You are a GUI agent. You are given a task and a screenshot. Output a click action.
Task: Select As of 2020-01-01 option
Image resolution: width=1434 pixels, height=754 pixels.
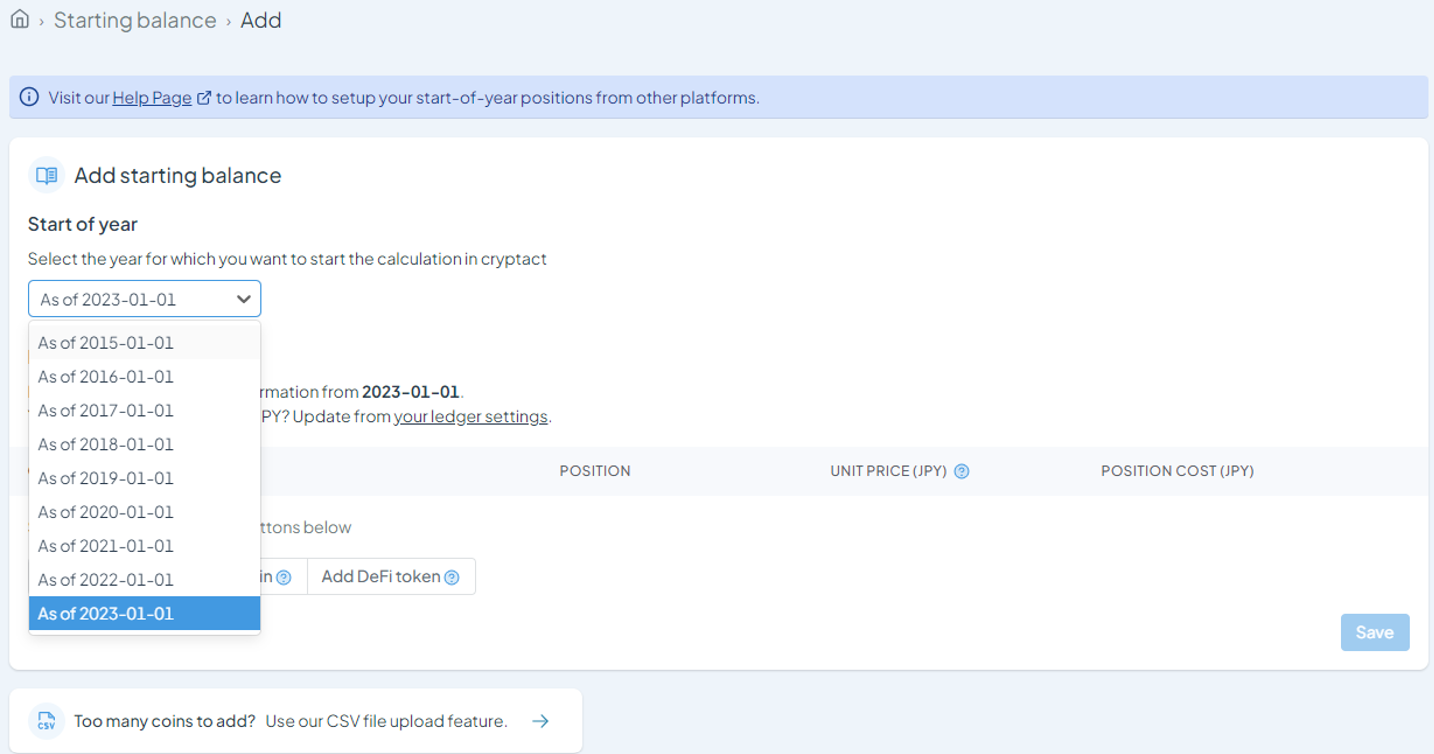pyautogui.click(x=144, y=512)
